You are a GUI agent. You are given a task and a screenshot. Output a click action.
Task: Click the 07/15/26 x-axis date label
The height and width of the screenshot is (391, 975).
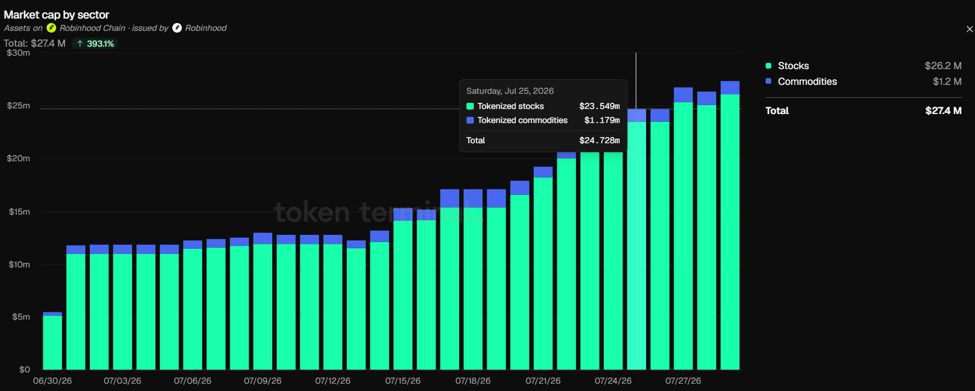pyautogui.click(x=402, y=380)
